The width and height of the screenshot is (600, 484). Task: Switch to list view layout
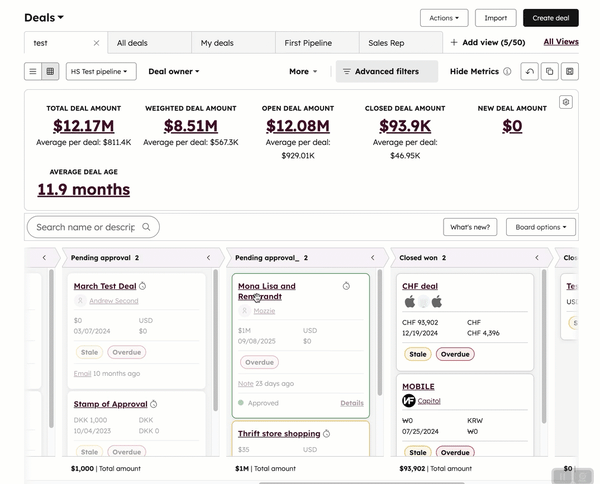click(33, 72)
